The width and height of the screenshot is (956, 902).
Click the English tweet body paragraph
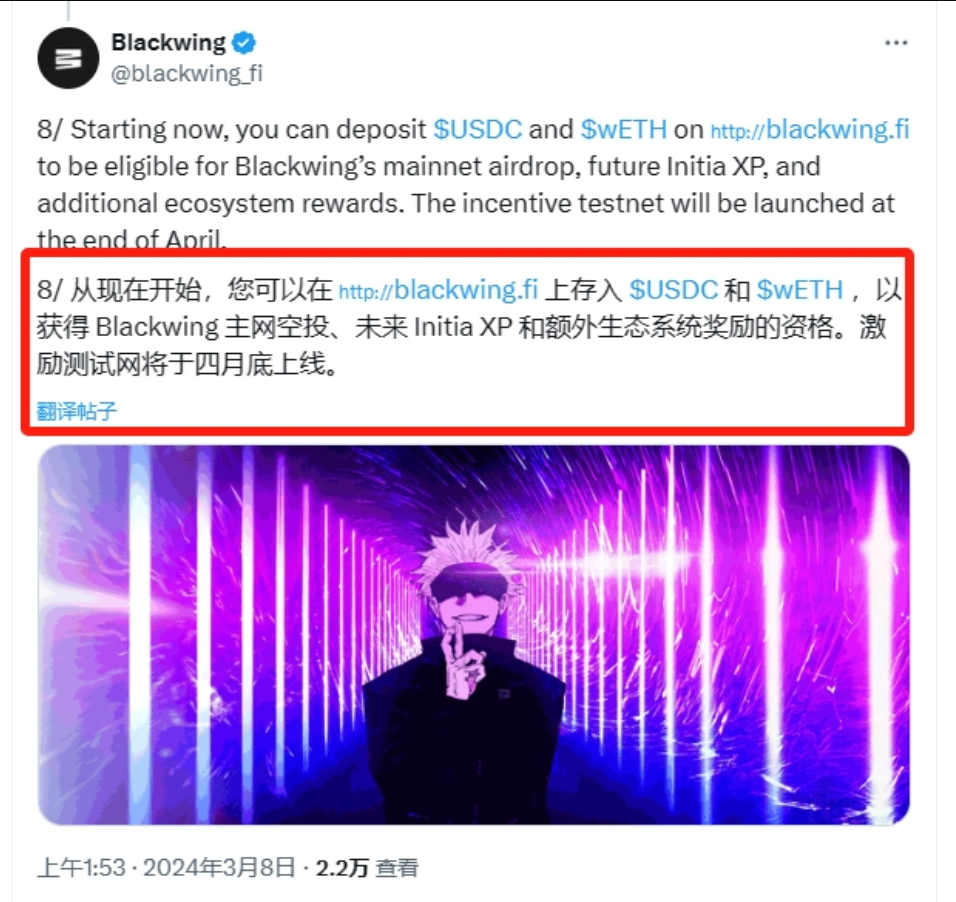[x=473, y=184]
